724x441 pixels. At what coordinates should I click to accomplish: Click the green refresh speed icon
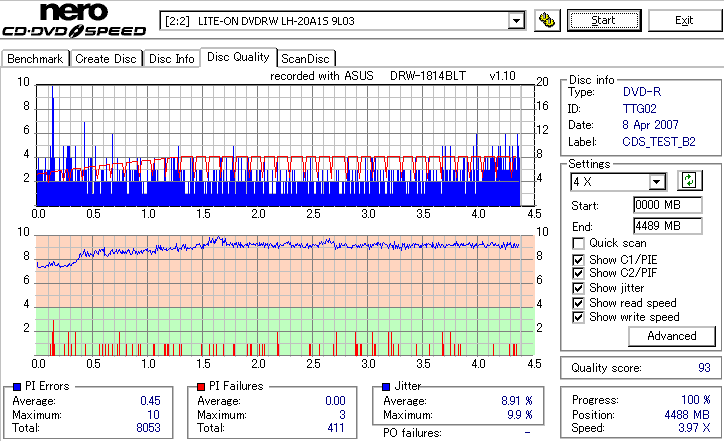pyautogui.click(x=689, y=181)
